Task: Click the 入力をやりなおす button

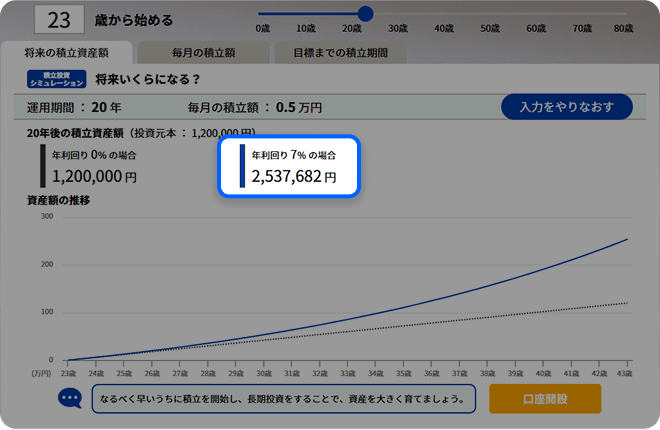Action: coord(567,107)
